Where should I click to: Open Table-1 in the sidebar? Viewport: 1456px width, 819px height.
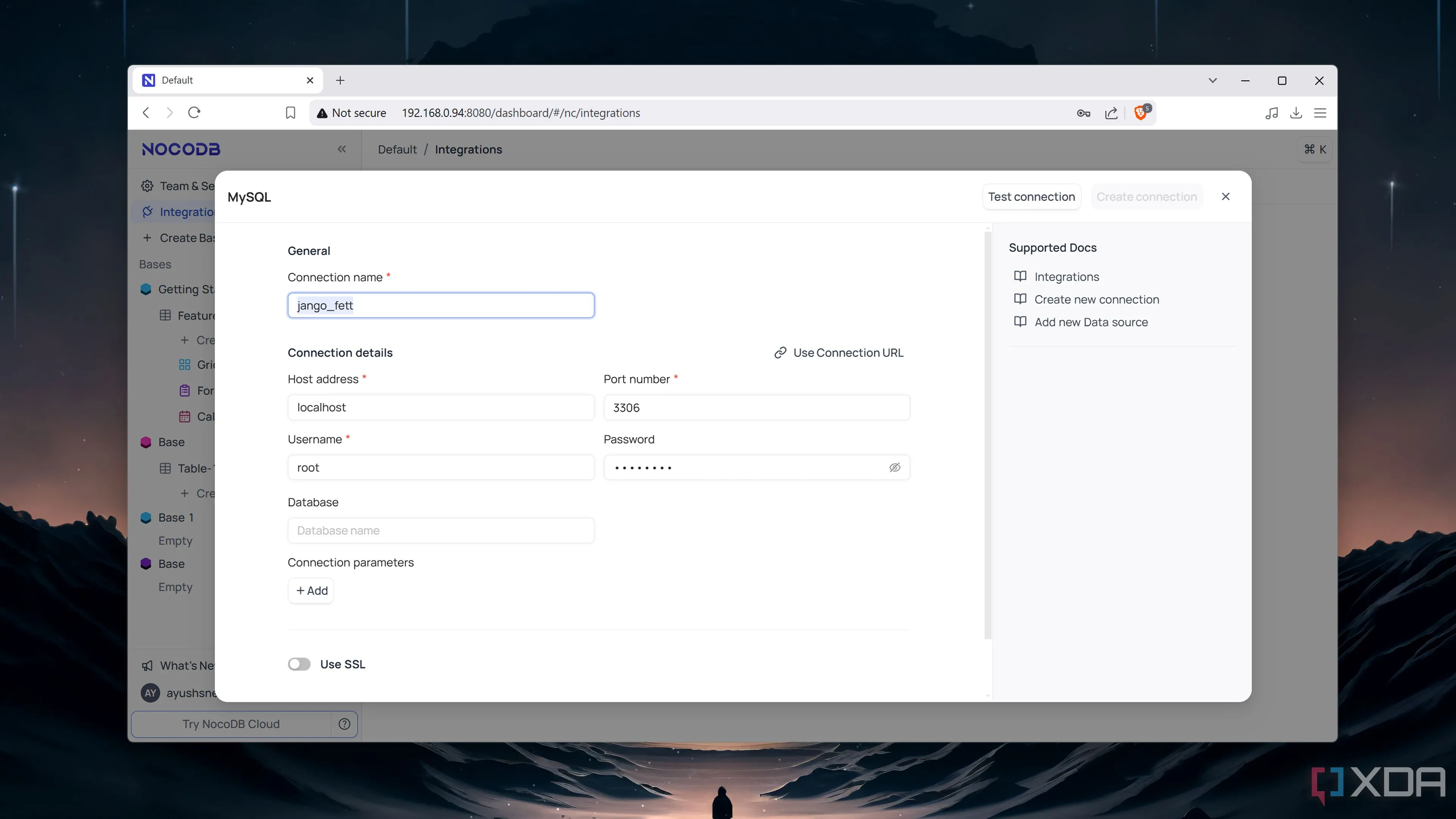click(187, 468)
